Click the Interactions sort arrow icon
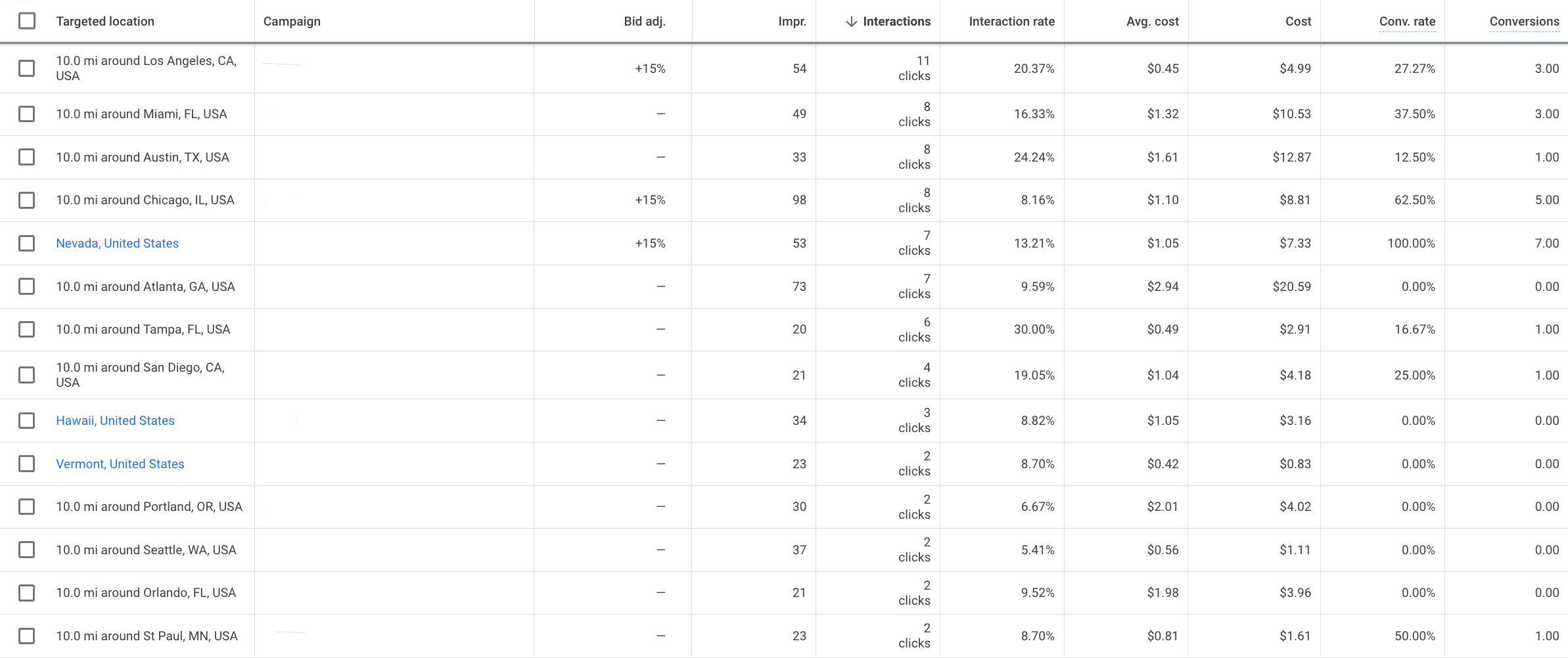The image size is (1568, 658). 850,21
